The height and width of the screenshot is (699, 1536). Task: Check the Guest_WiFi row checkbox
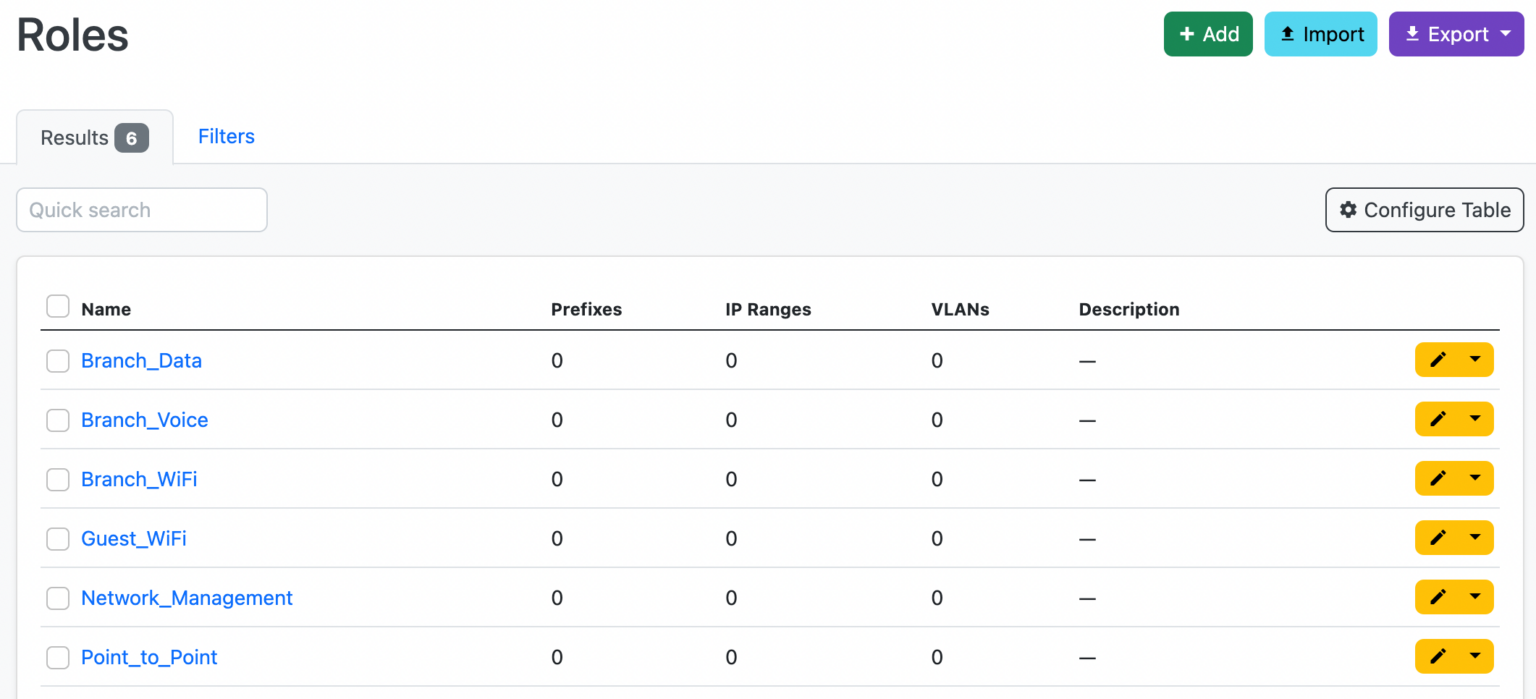point(57,538)
